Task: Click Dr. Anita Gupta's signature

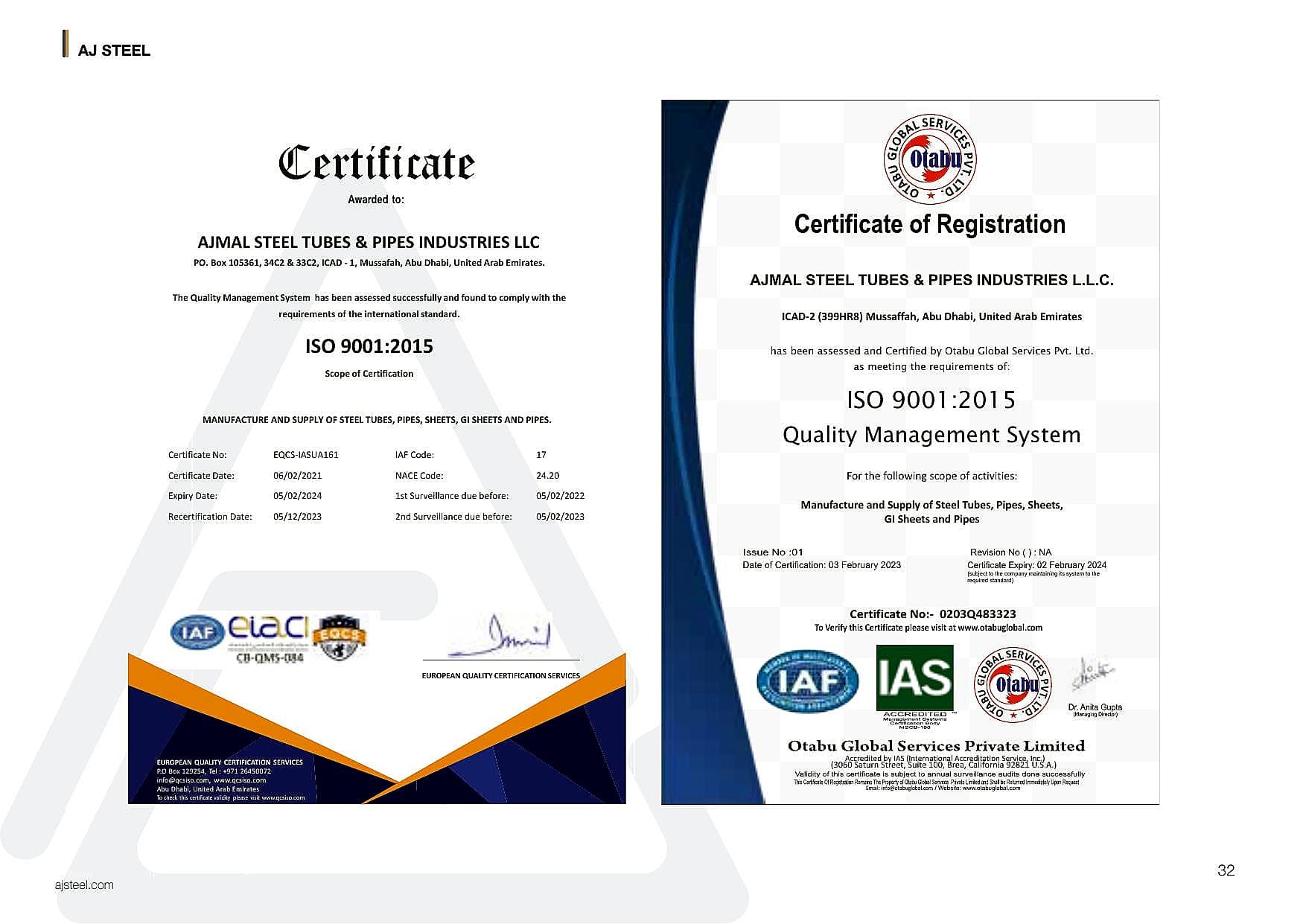Action: tap(1093, 675)
